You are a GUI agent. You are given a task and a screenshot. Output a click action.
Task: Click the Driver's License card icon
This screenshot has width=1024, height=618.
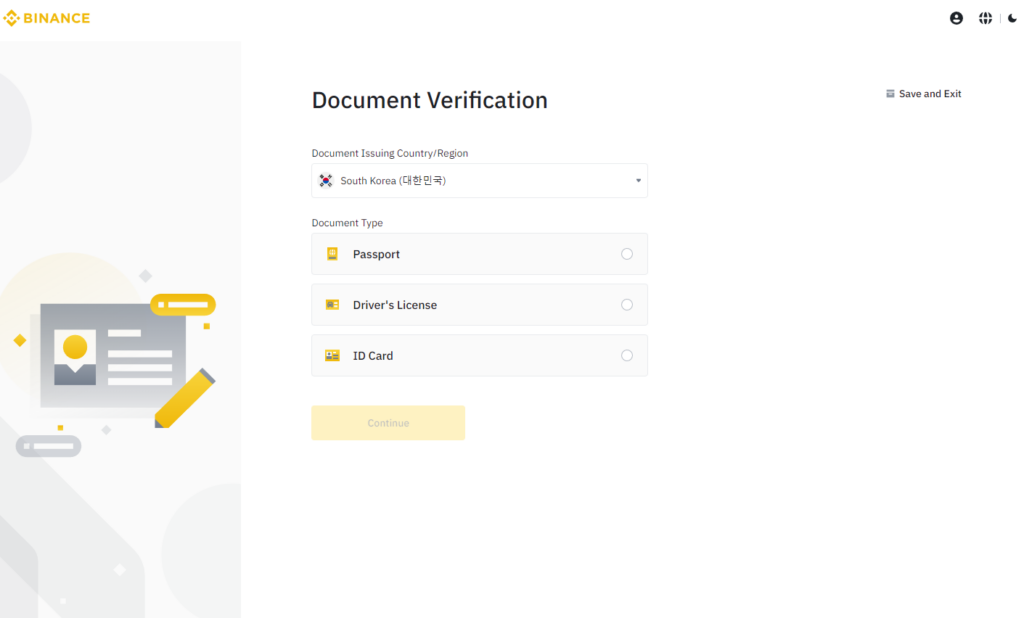(332, 304)
